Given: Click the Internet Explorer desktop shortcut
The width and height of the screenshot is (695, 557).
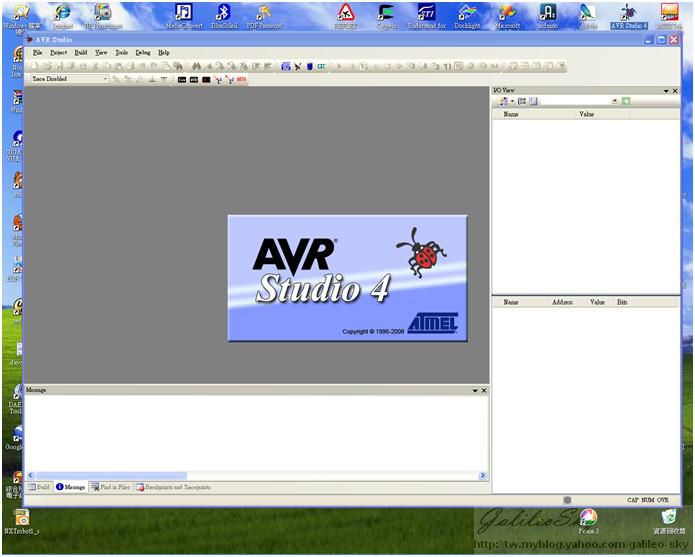Looking at the screenshot, I should (62, 17).
